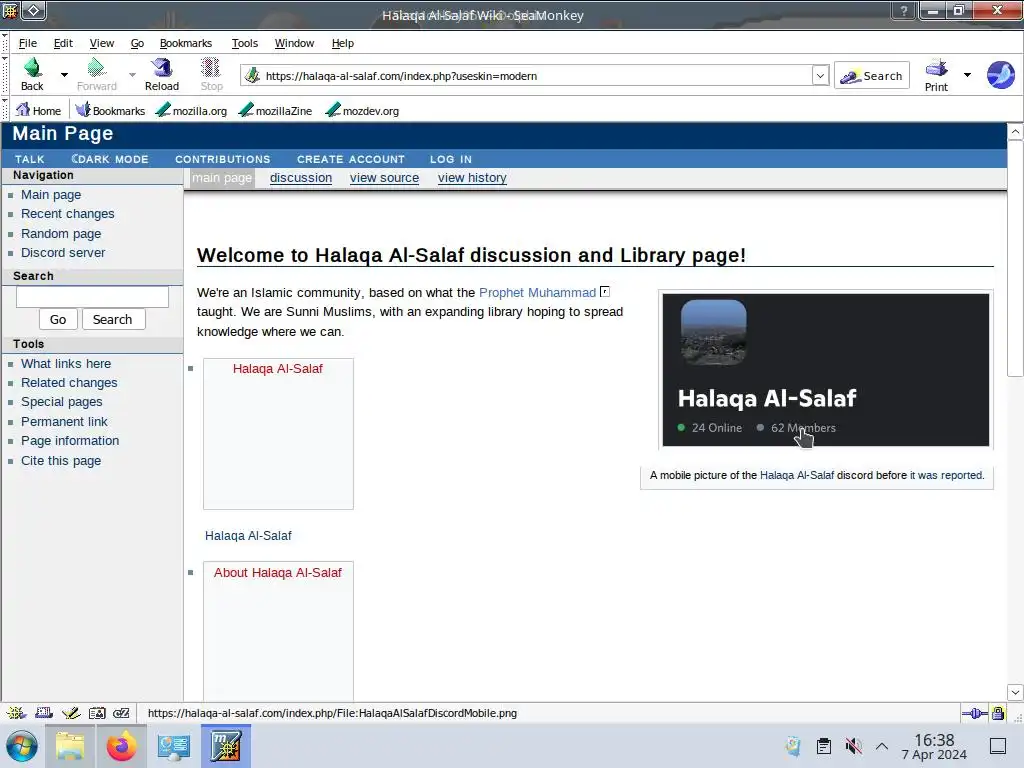Open the Bookmarks menu
The width and height of the screenshot is (1024, 768).
(x=185, y=43)
